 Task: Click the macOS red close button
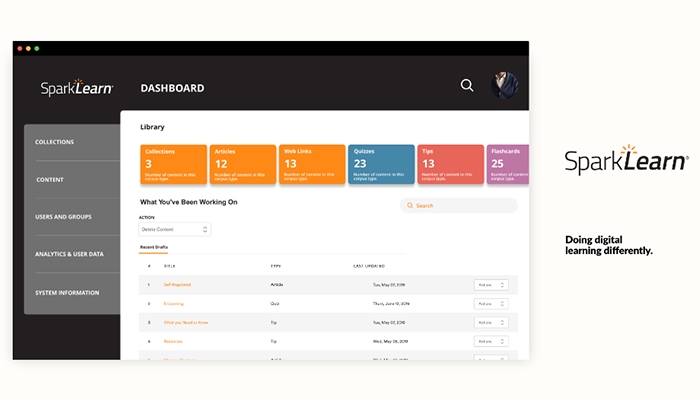(x=20, y=48)
